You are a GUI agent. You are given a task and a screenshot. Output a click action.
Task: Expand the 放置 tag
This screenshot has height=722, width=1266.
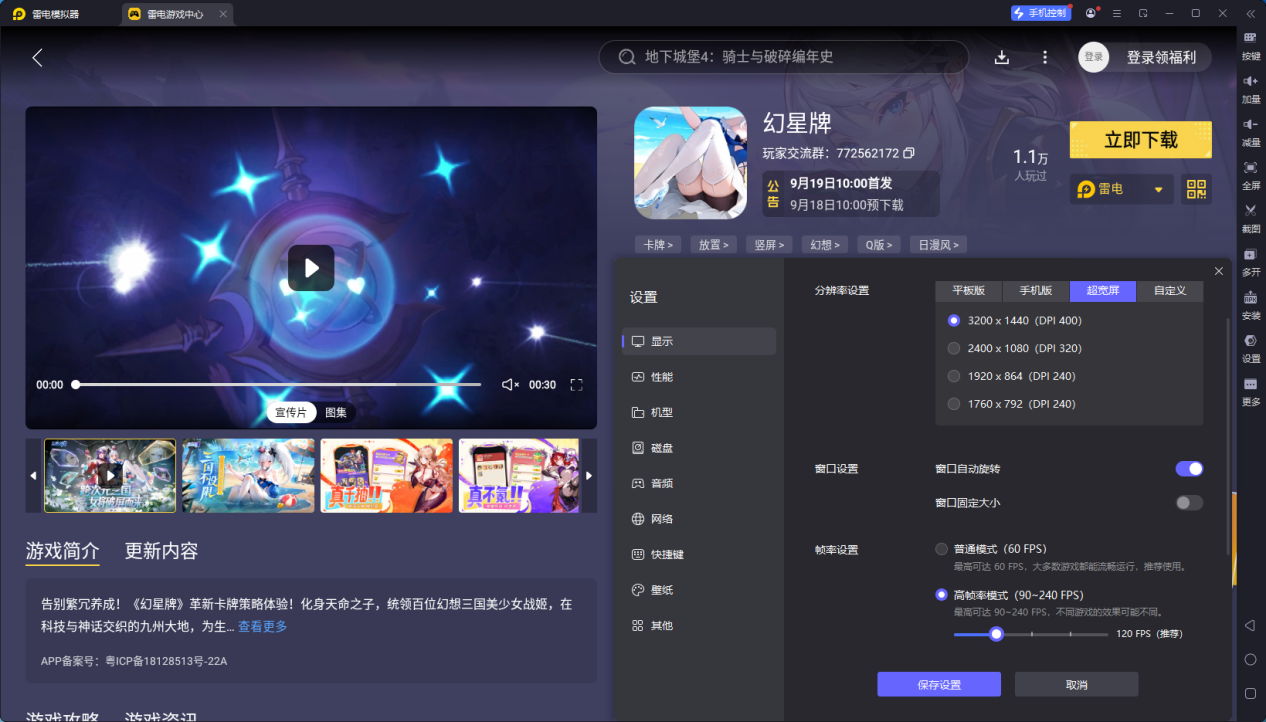coord(713,245)
